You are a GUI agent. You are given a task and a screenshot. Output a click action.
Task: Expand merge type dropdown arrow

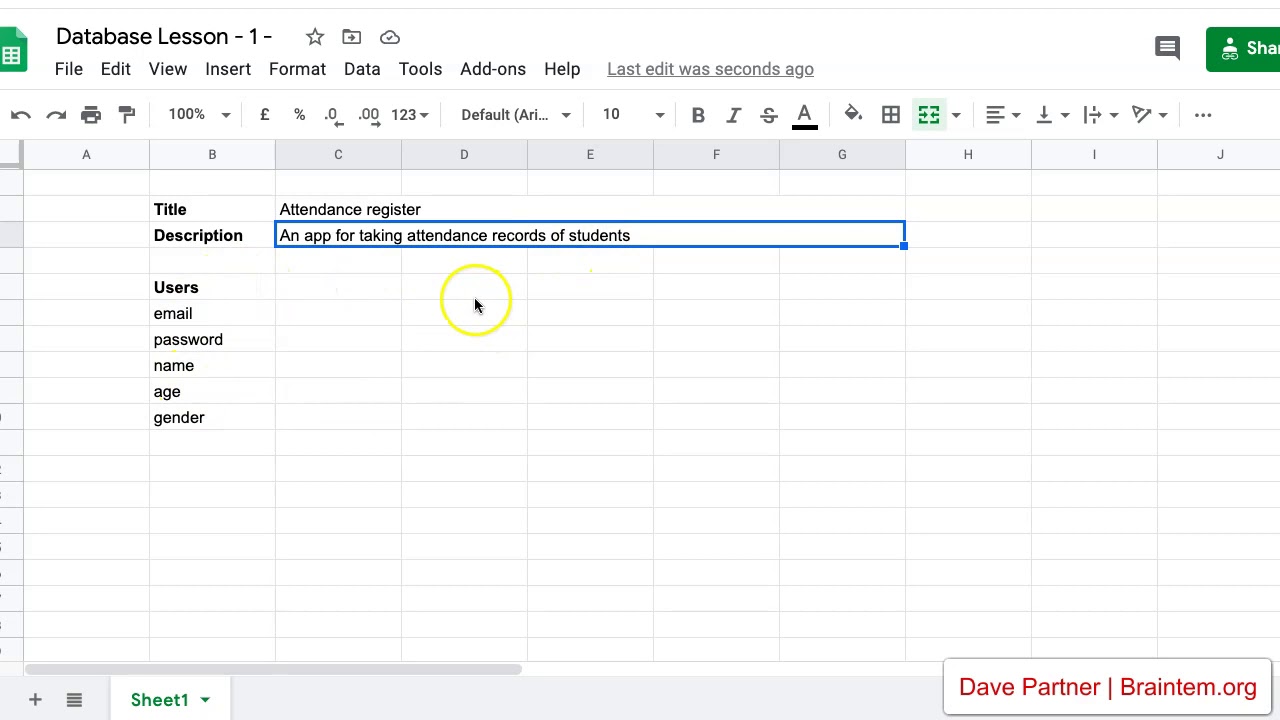(956, 115)
